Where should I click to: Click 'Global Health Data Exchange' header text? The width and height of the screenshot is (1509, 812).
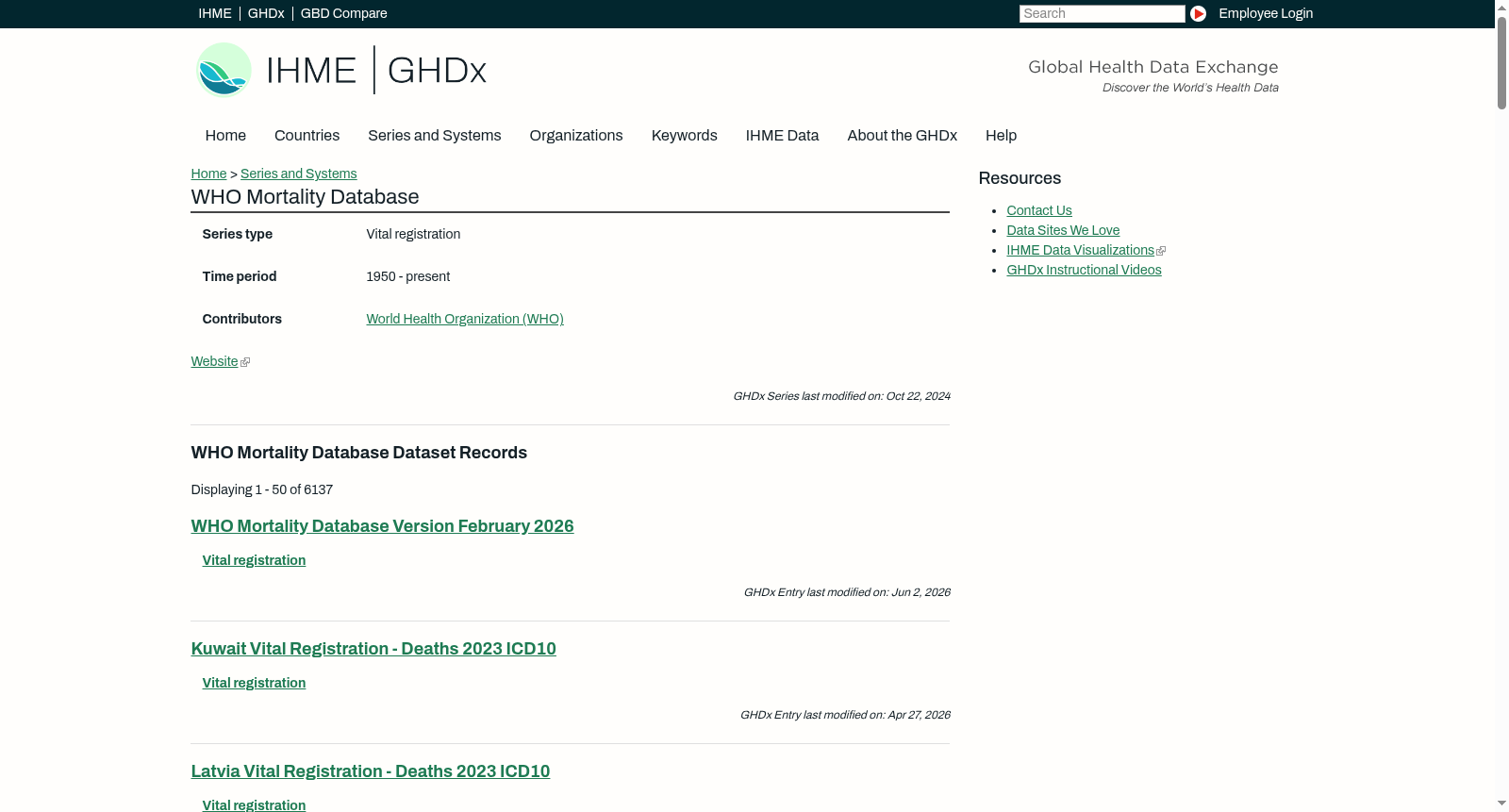pyautogui.click(x=1152, y=67)
